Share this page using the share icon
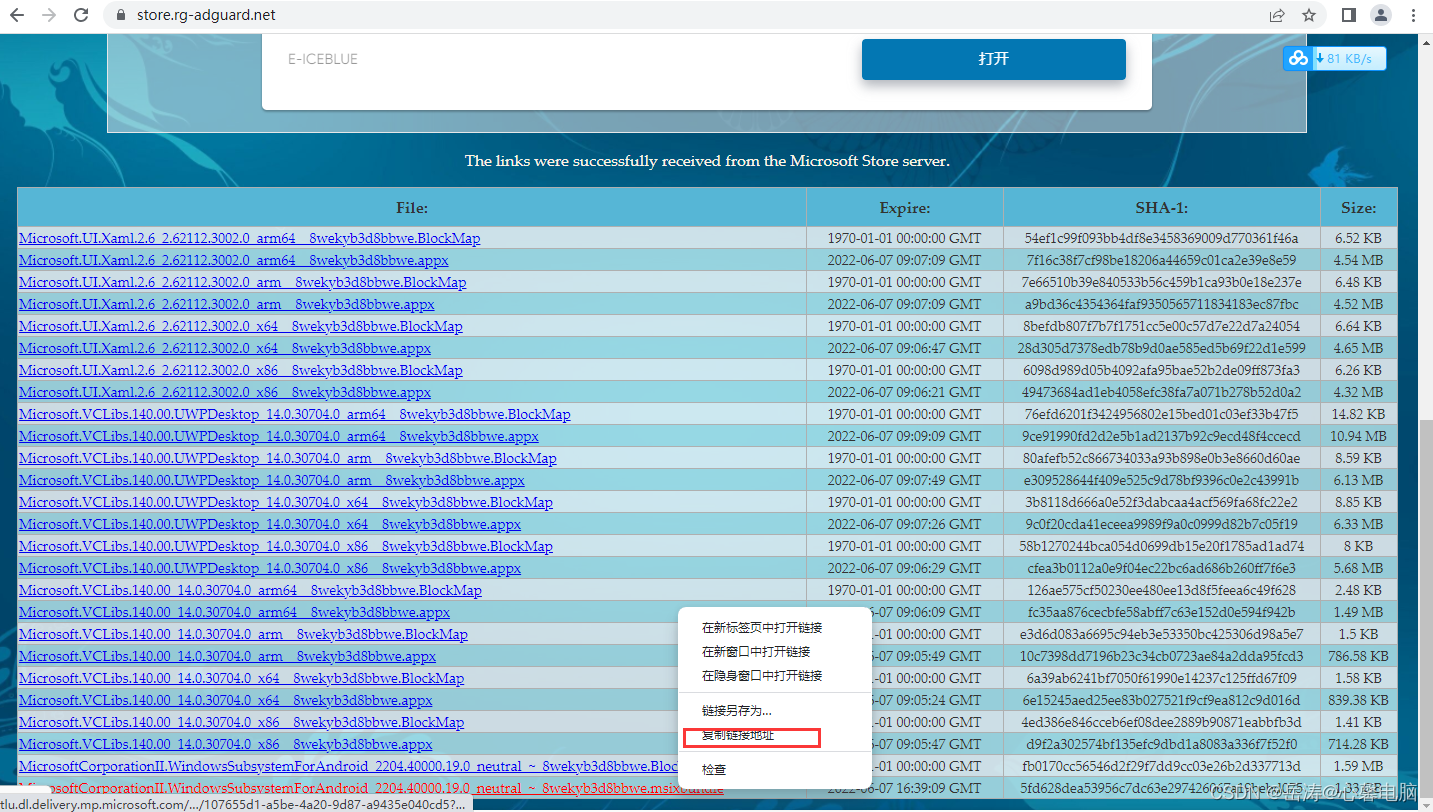The image size is (1433, 812). [1277, 15]
